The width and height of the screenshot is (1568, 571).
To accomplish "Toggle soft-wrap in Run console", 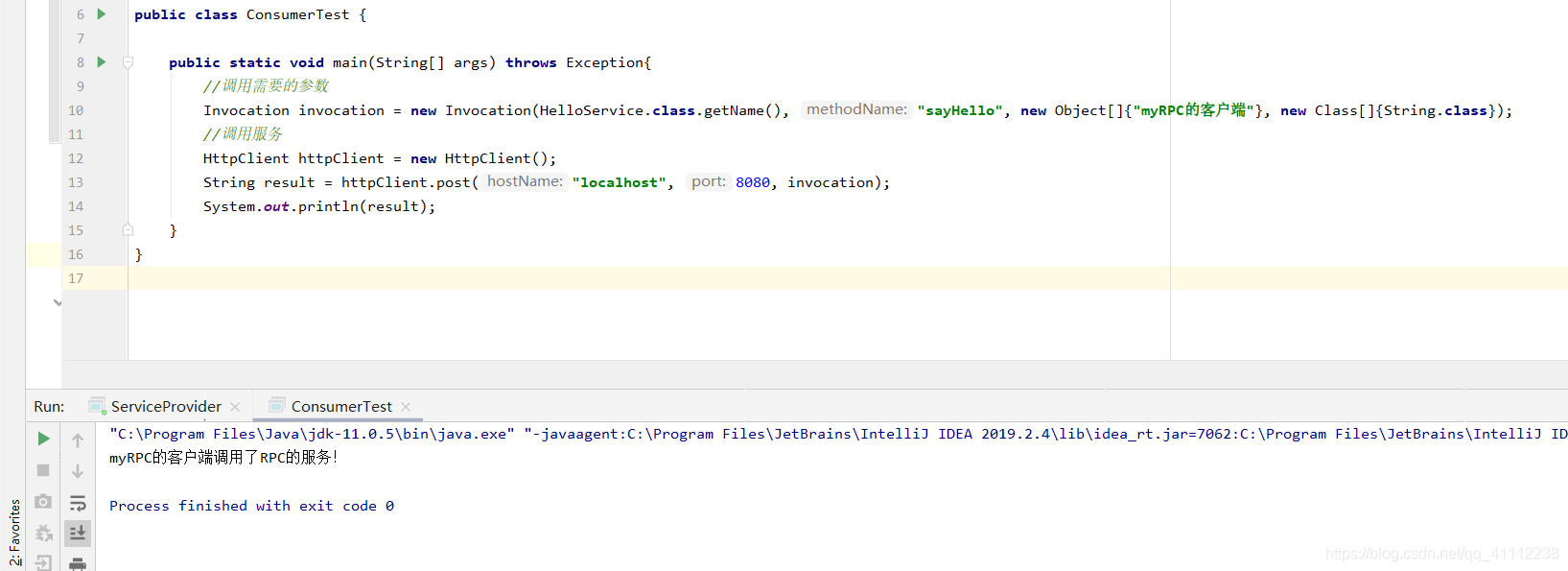I will (x=78, y=503).
